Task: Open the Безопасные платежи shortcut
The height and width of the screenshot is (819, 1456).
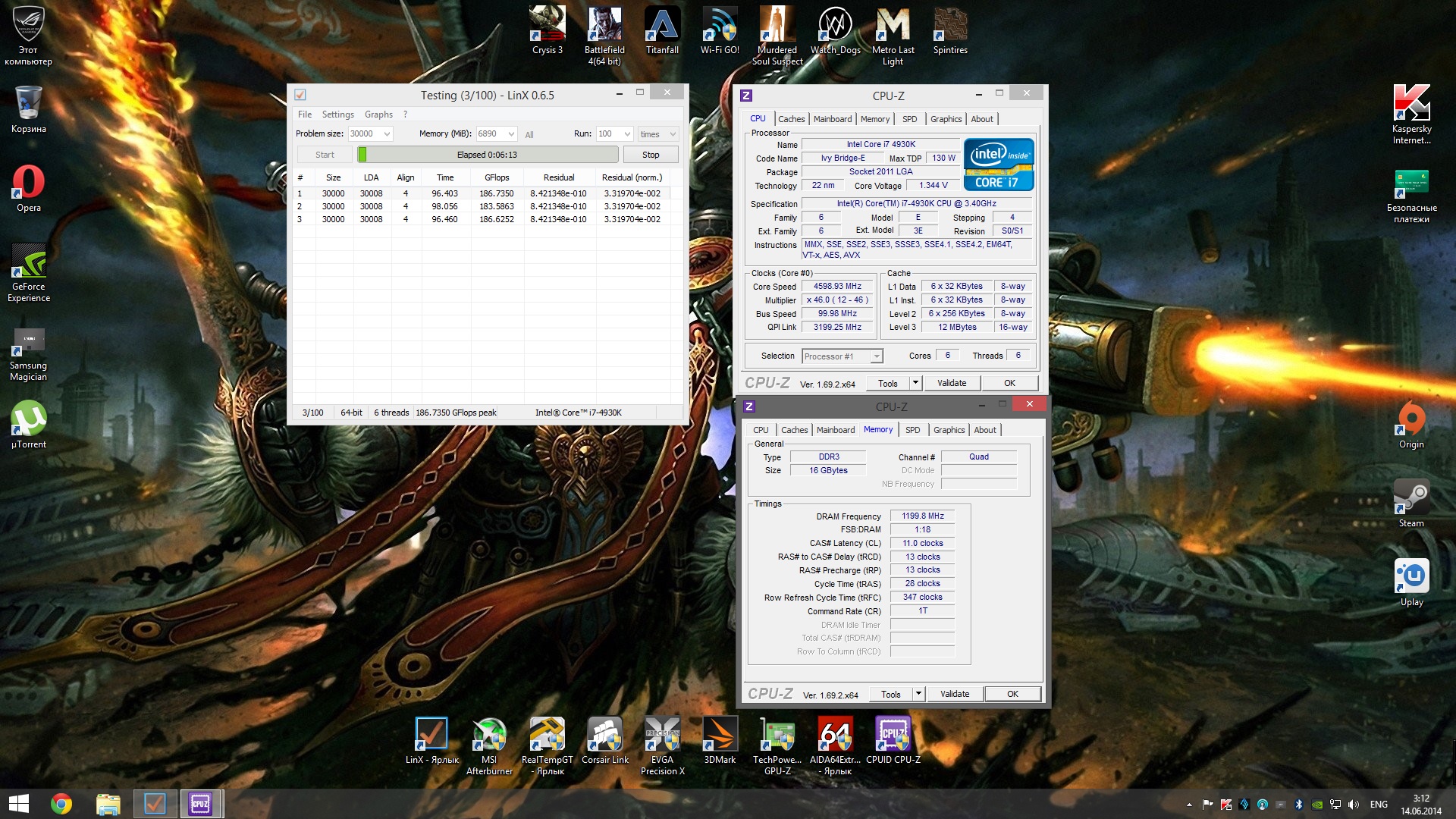Action: click(x=1411, y=196)
